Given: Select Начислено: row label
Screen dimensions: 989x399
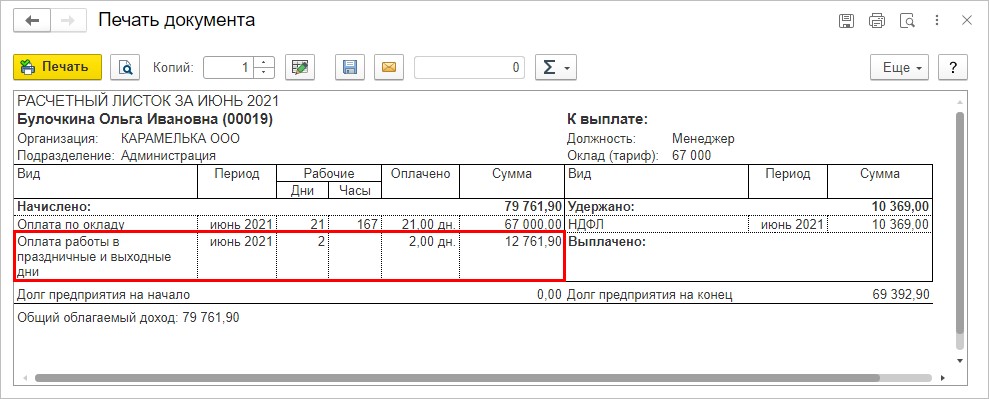Looking at the screenshot, I should click(54, 207).
